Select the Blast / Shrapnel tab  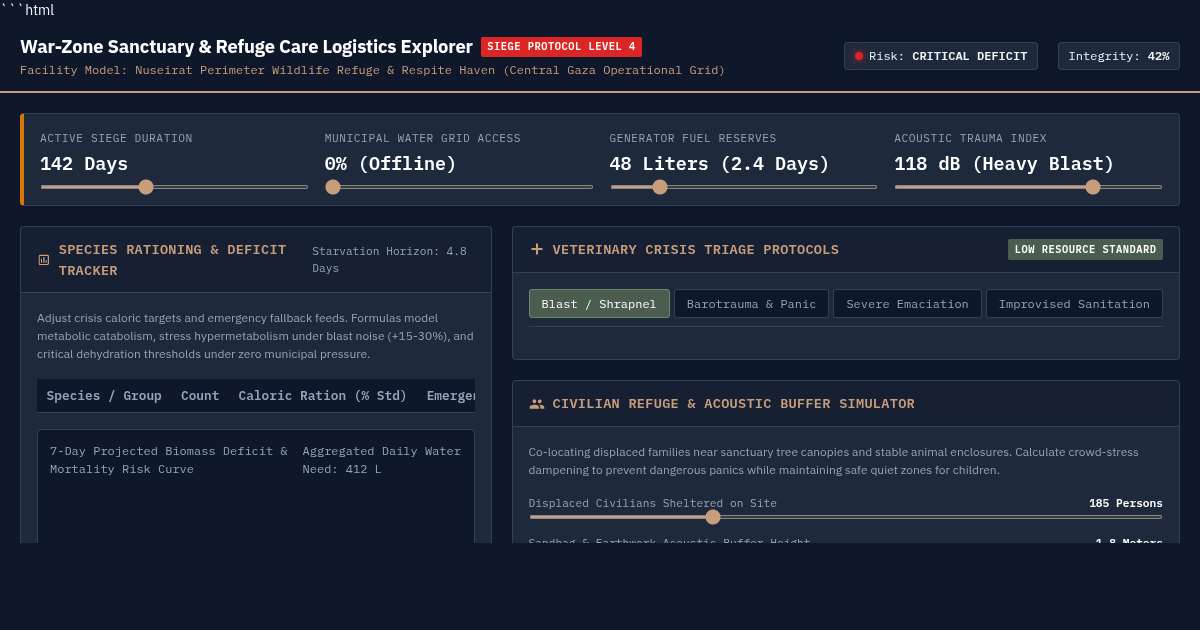(x=599, y=304)
